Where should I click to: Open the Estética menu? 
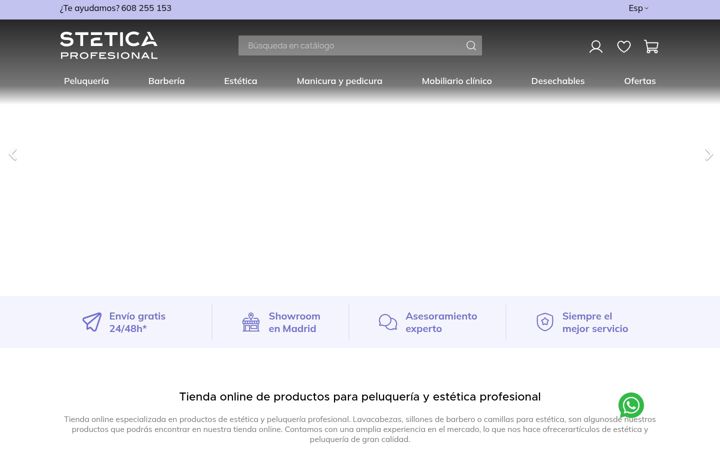241,81
